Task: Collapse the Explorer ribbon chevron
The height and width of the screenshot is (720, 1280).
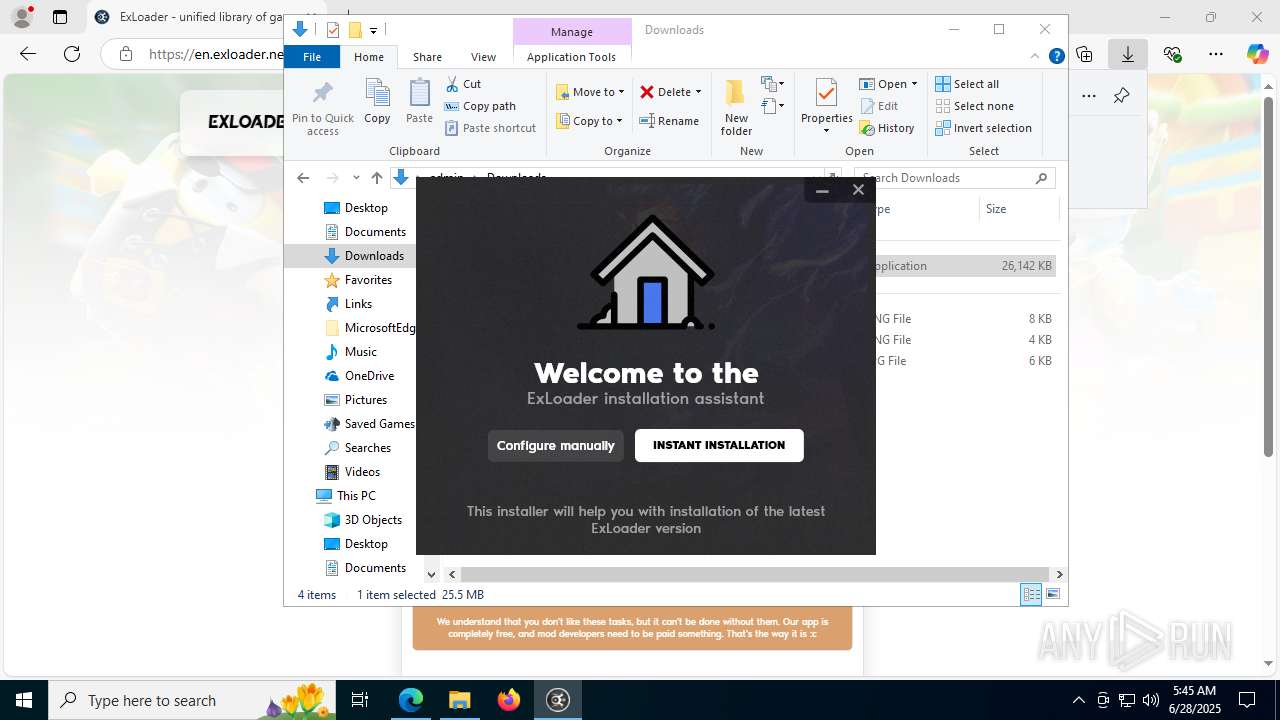Action: [1036, 57]
